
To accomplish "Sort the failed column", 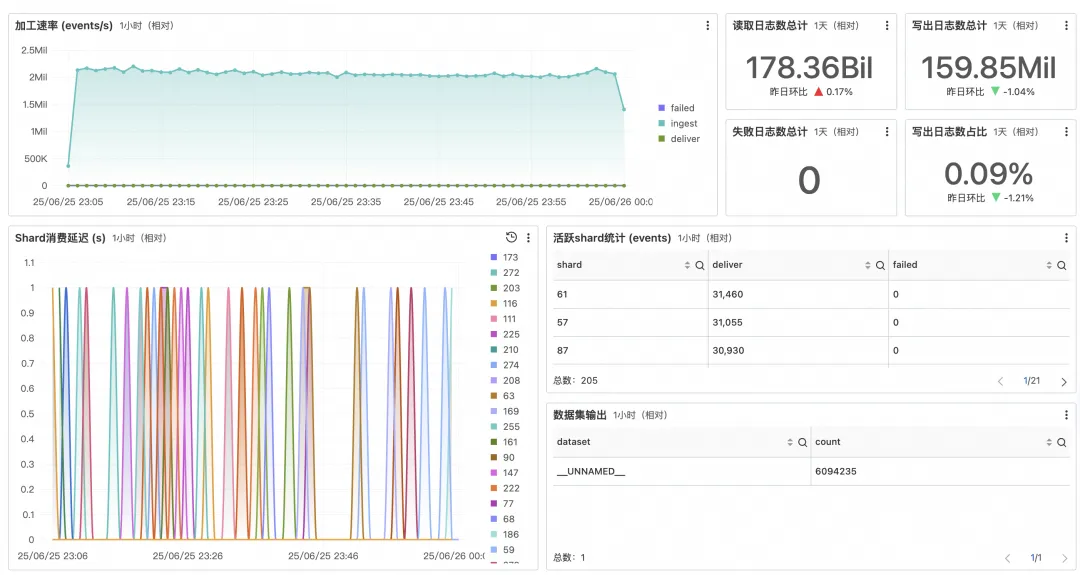I will click(x=1049, y=265).
